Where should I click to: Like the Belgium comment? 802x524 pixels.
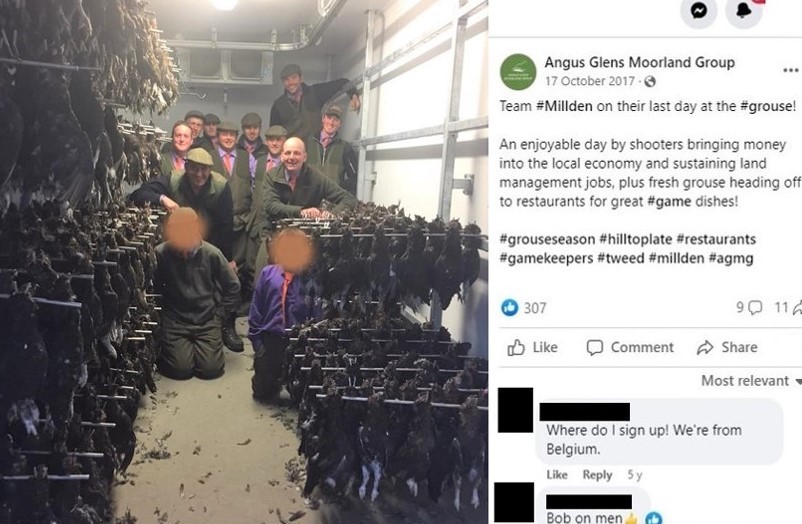(x=556, y=475)
